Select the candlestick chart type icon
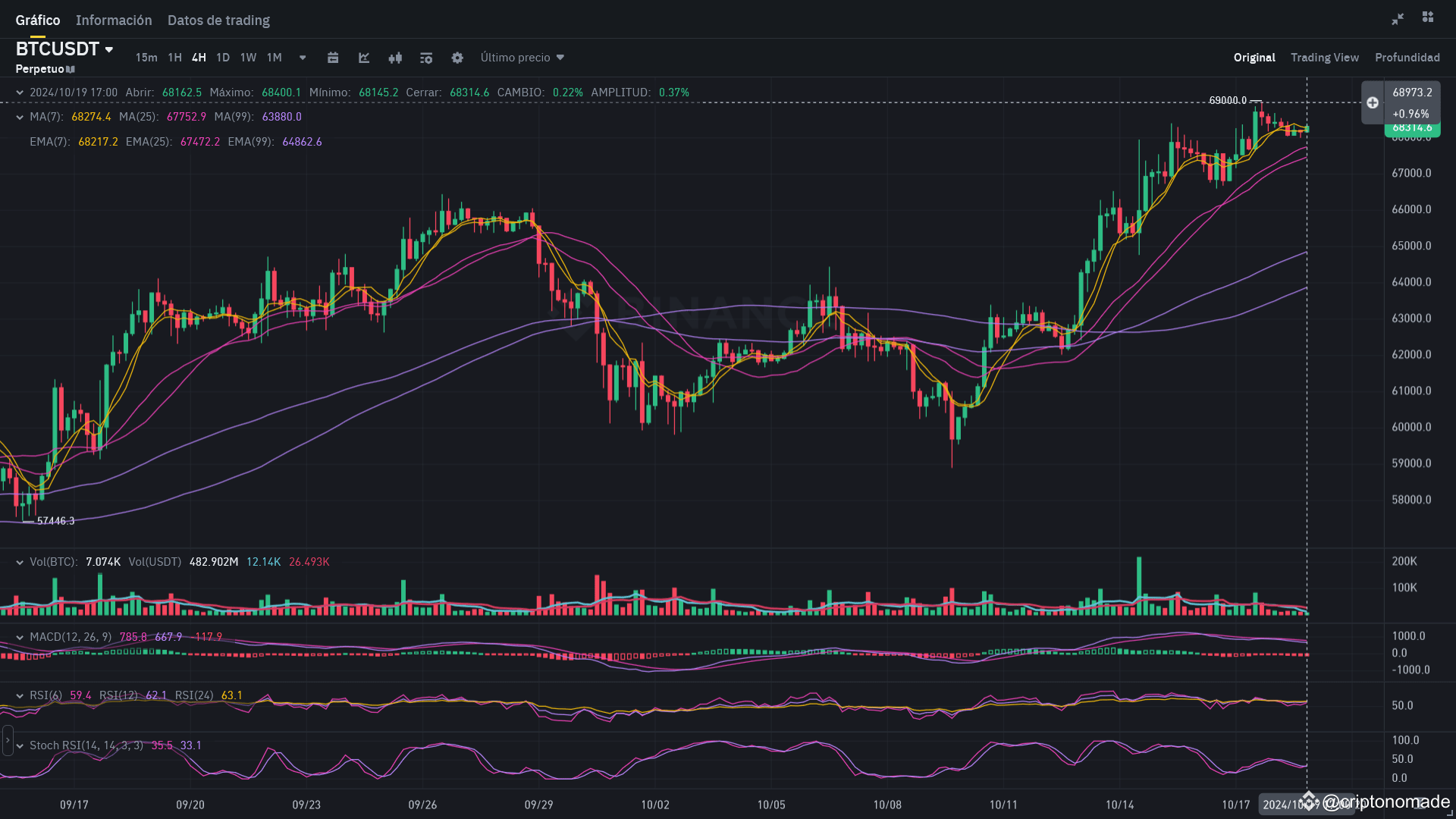1456x819 pixels. tap(395, 58)
